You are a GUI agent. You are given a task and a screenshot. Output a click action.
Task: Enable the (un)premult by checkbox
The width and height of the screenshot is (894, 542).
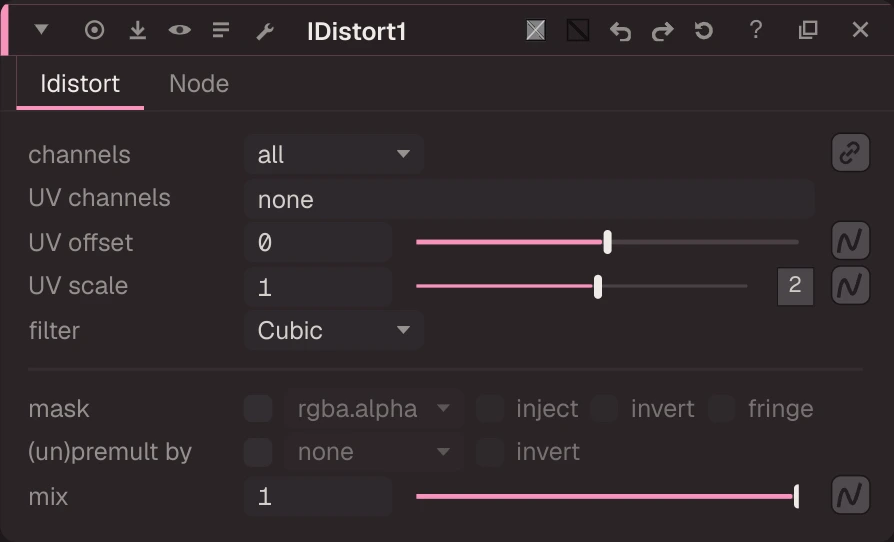pyautogui.click(x=258, y=452)
